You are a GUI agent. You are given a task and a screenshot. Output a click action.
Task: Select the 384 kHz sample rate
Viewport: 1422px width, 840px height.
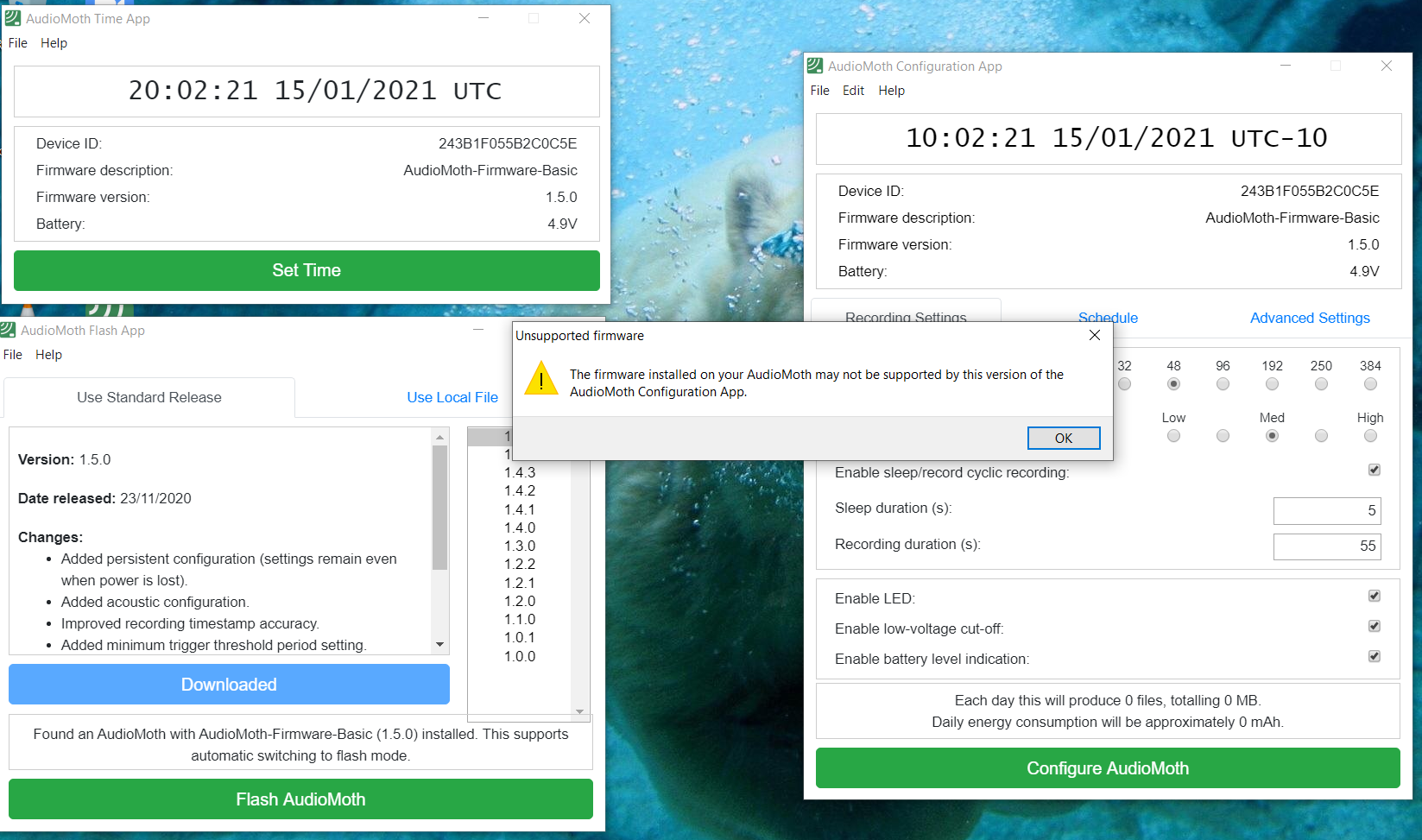(x=1370, y=384)
